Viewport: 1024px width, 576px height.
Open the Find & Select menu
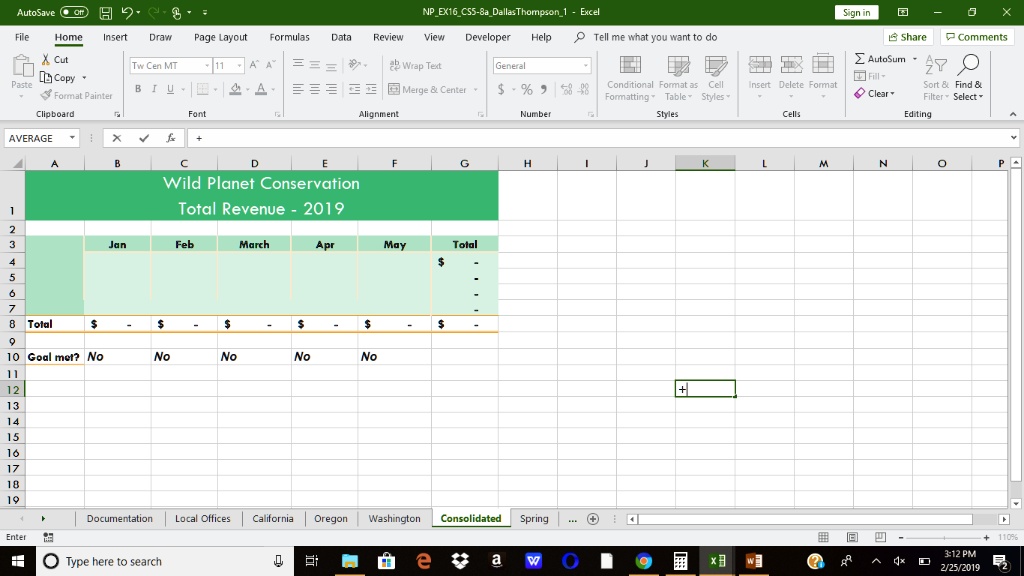click(968, 78)
